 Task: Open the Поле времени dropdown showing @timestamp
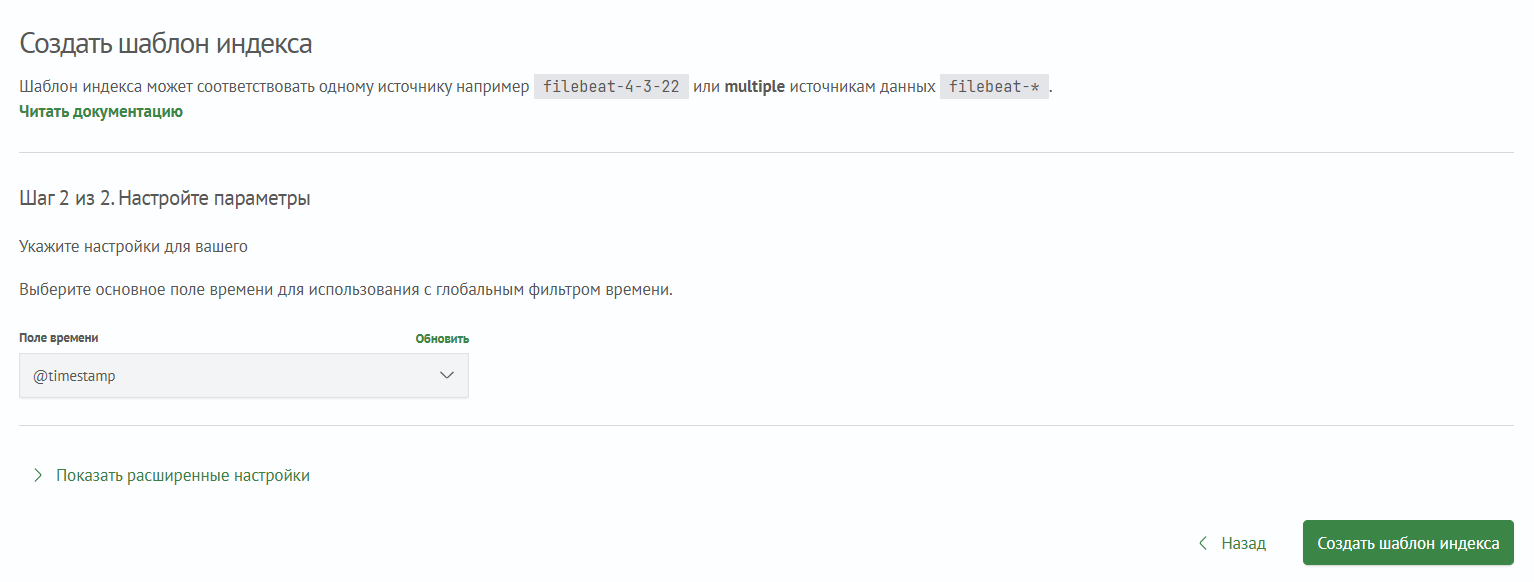click(244, 376)
